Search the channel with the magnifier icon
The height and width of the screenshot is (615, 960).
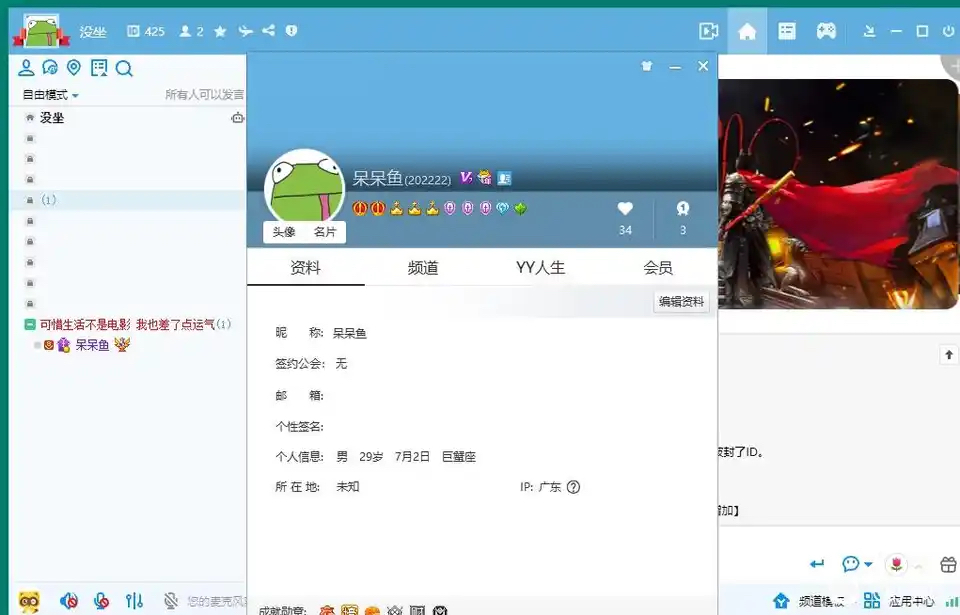(x=124, y=69)
